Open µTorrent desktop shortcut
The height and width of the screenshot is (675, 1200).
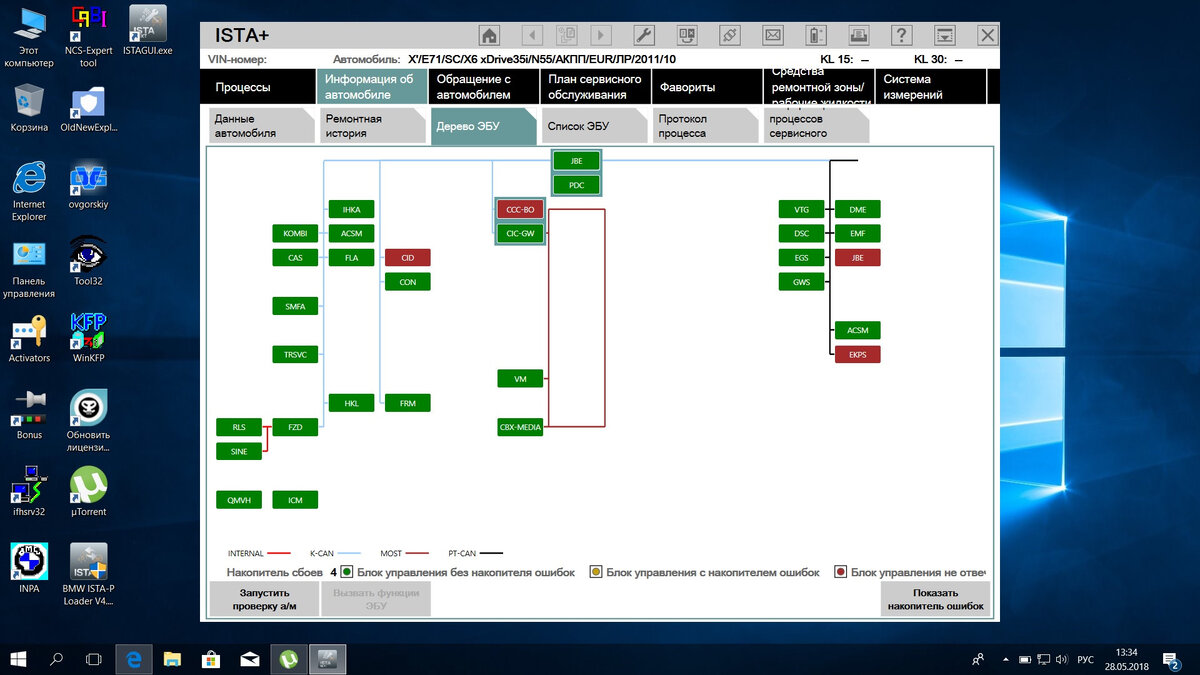88,491
